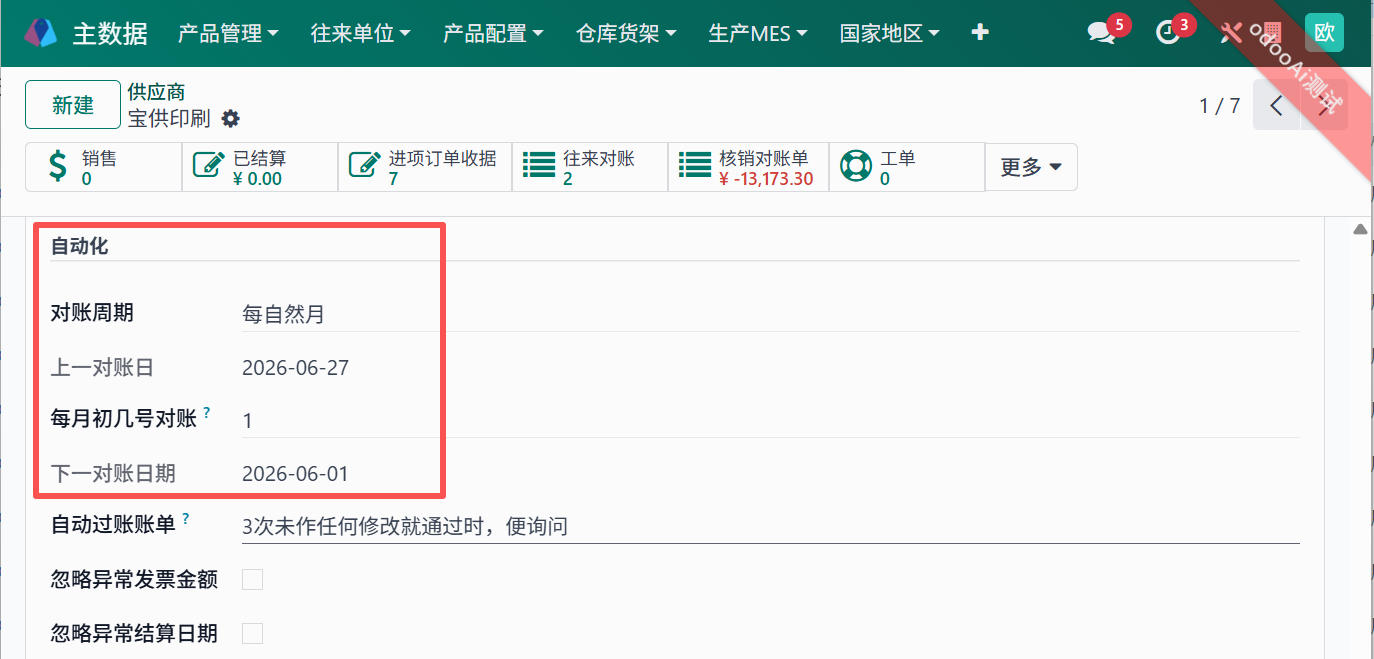Click the 1 / 7 pager counter

click(1219, 105)
